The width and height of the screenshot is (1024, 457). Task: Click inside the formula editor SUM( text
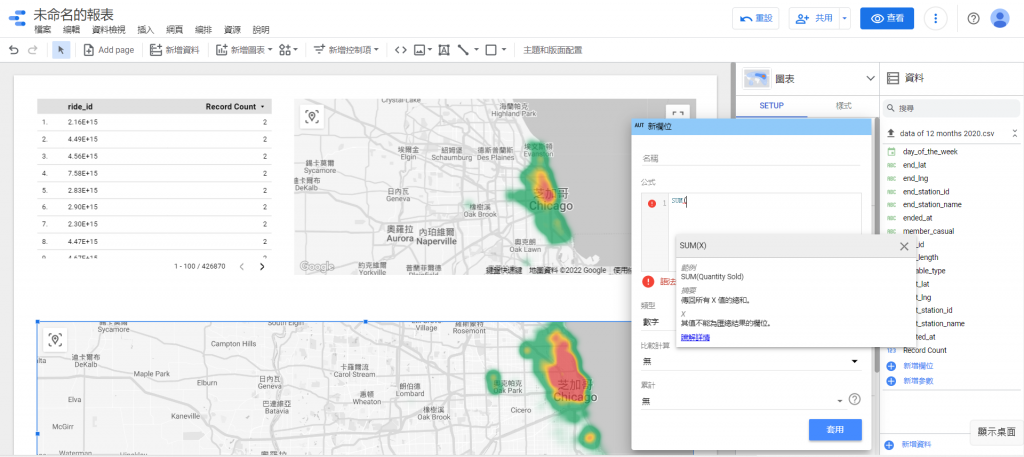pos(679,202)
